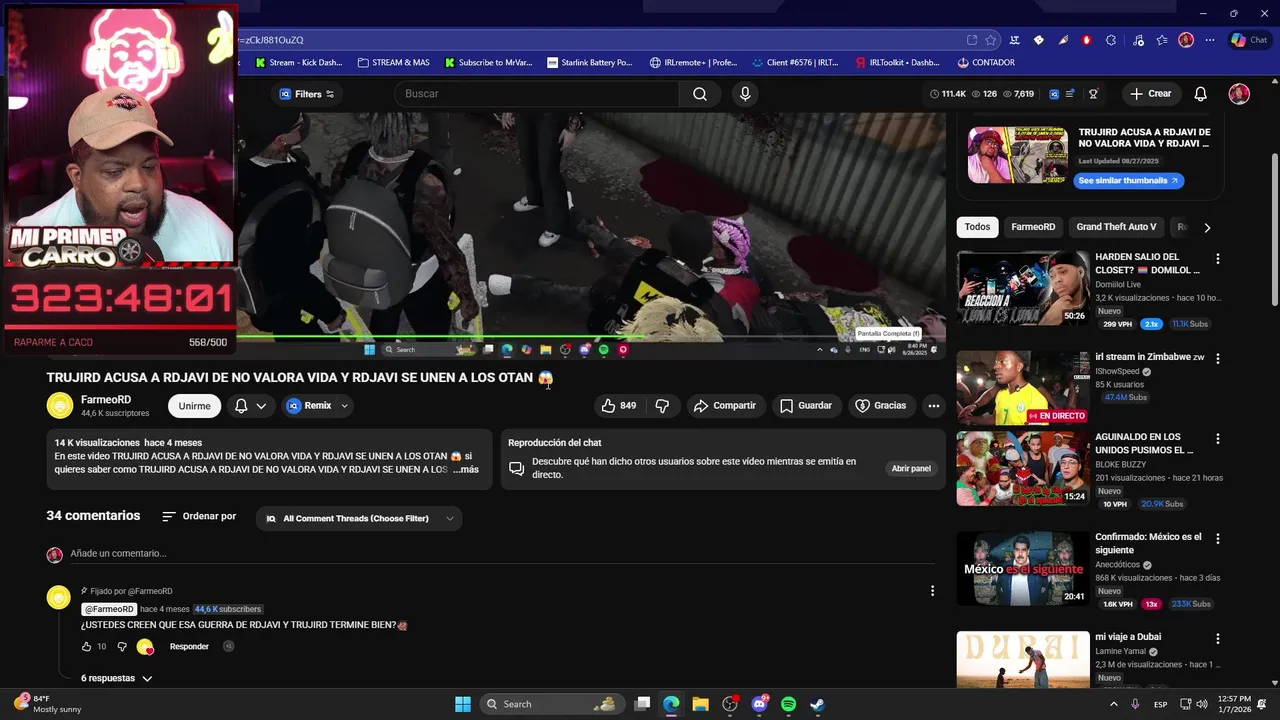Open Edge favorites list icon
Viewport: 1280px width, 720px height.
coord(1161,40)
